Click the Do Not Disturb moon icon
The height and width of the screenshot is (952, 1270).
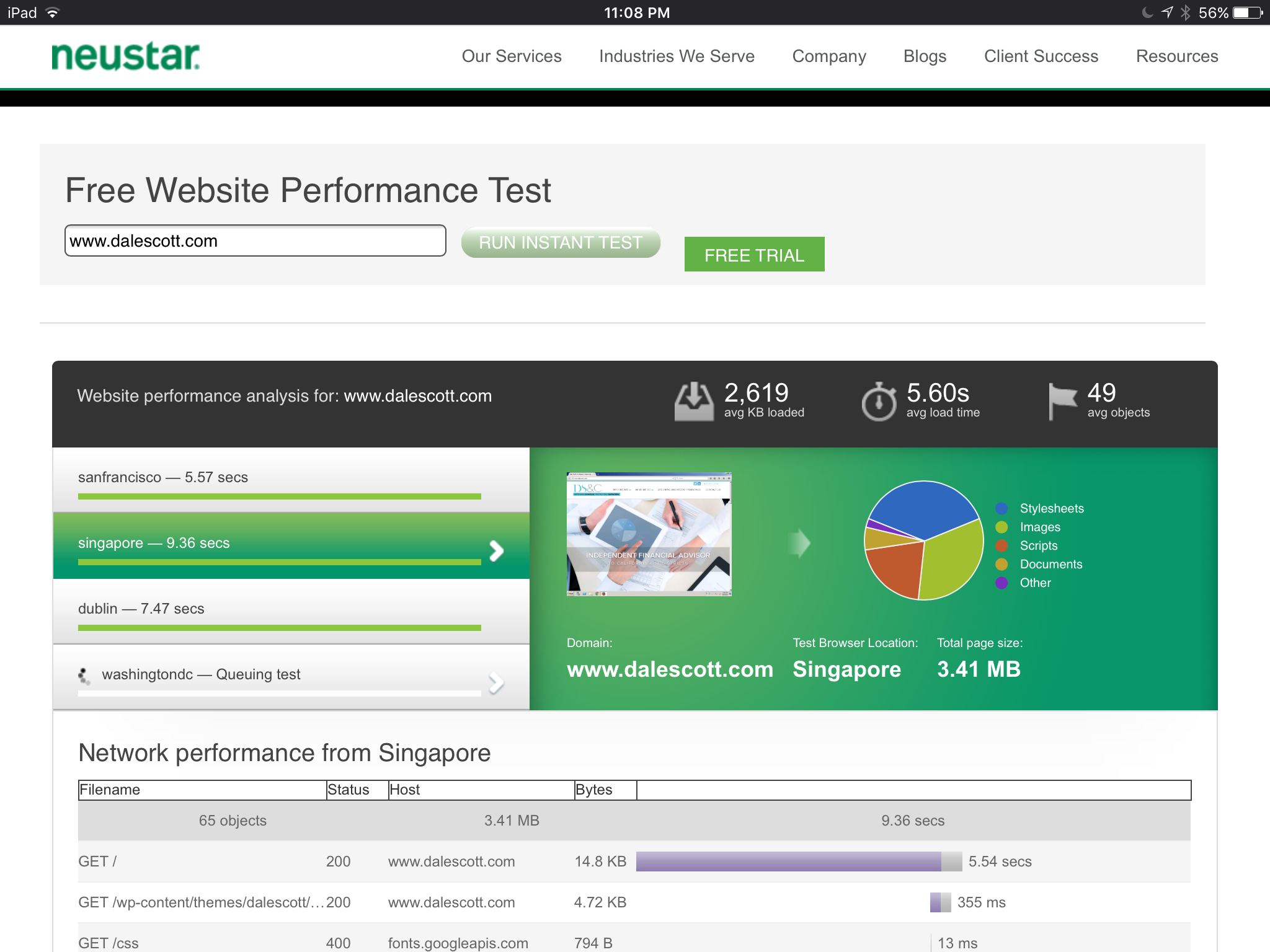(x=1148, y=12)
